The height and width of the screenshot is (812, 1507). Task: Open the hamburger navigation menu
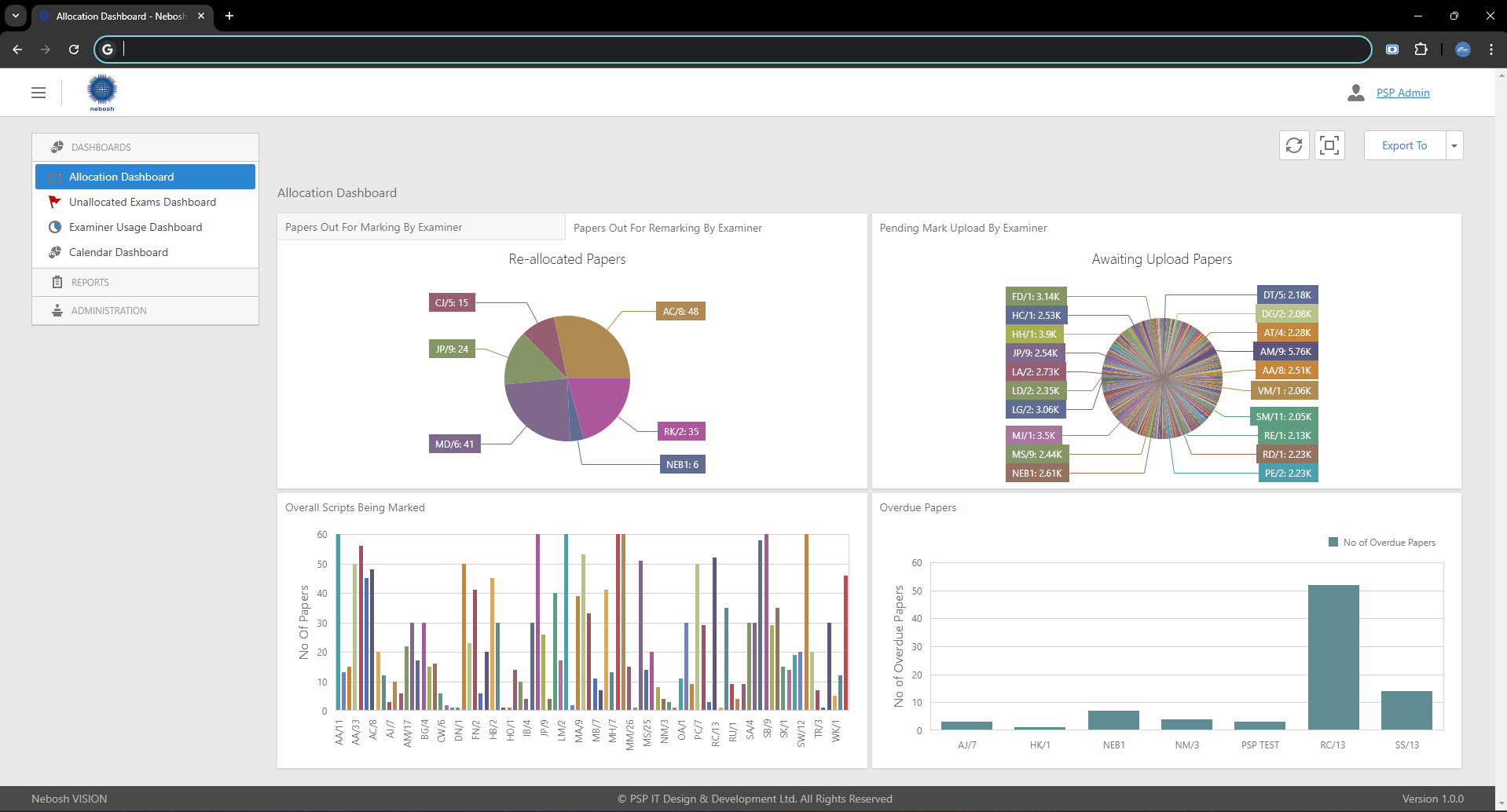coord(38,93)
